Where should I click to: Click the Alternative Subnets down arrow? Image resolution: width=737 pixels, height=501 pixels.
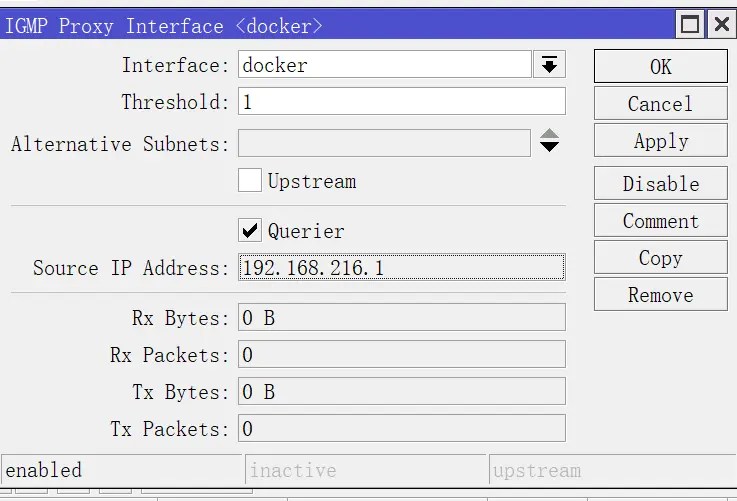coord(549,147)
